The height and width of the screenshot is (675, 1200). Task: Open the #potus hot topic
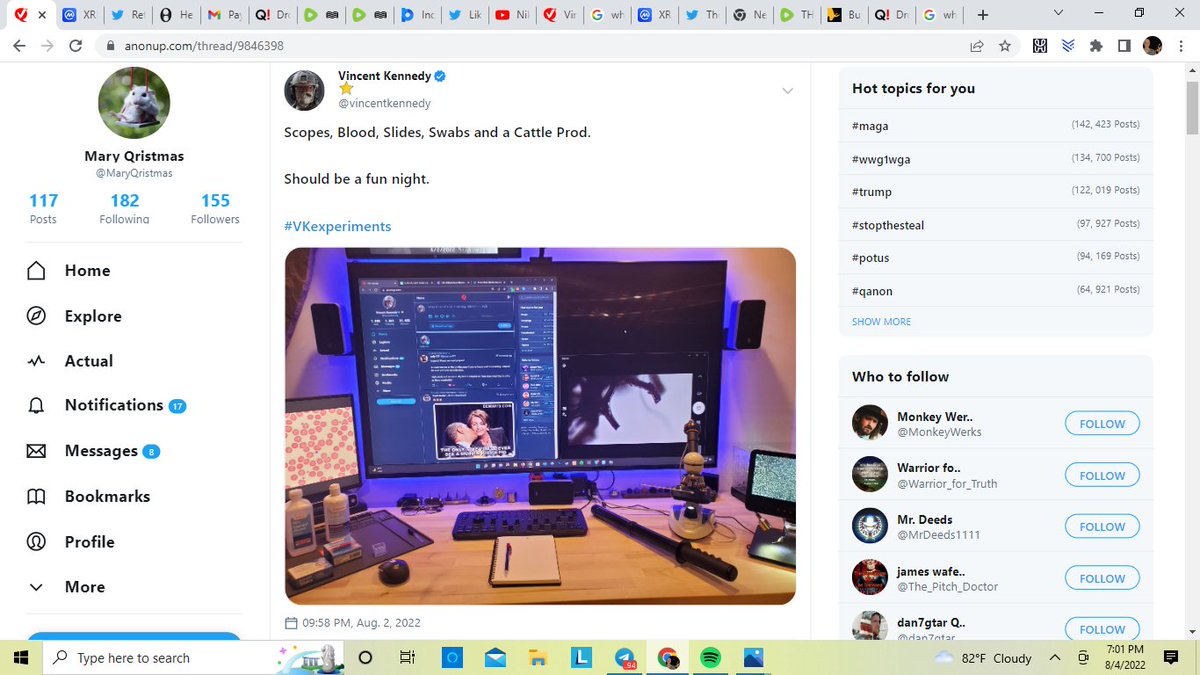click(x=871, y=258)
